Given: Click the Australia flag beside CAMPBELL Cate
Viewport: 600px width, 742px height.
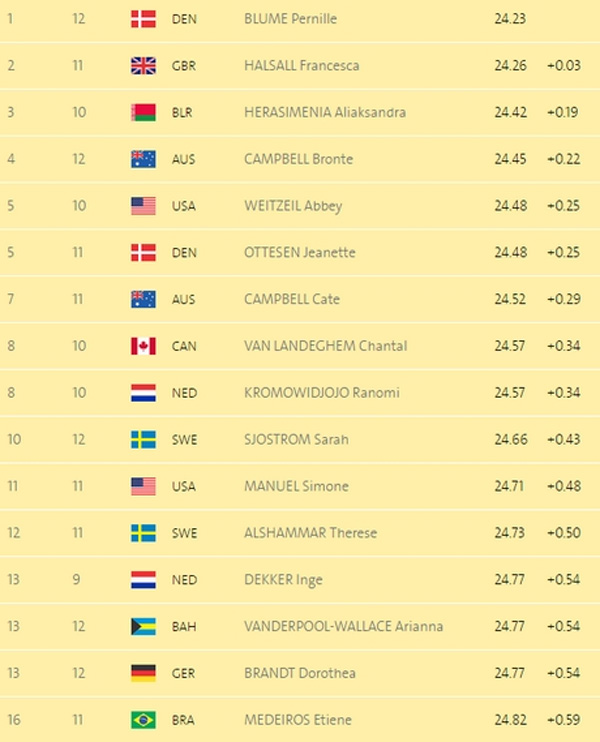Looking at the screenshot, I should tap(143, 299).
